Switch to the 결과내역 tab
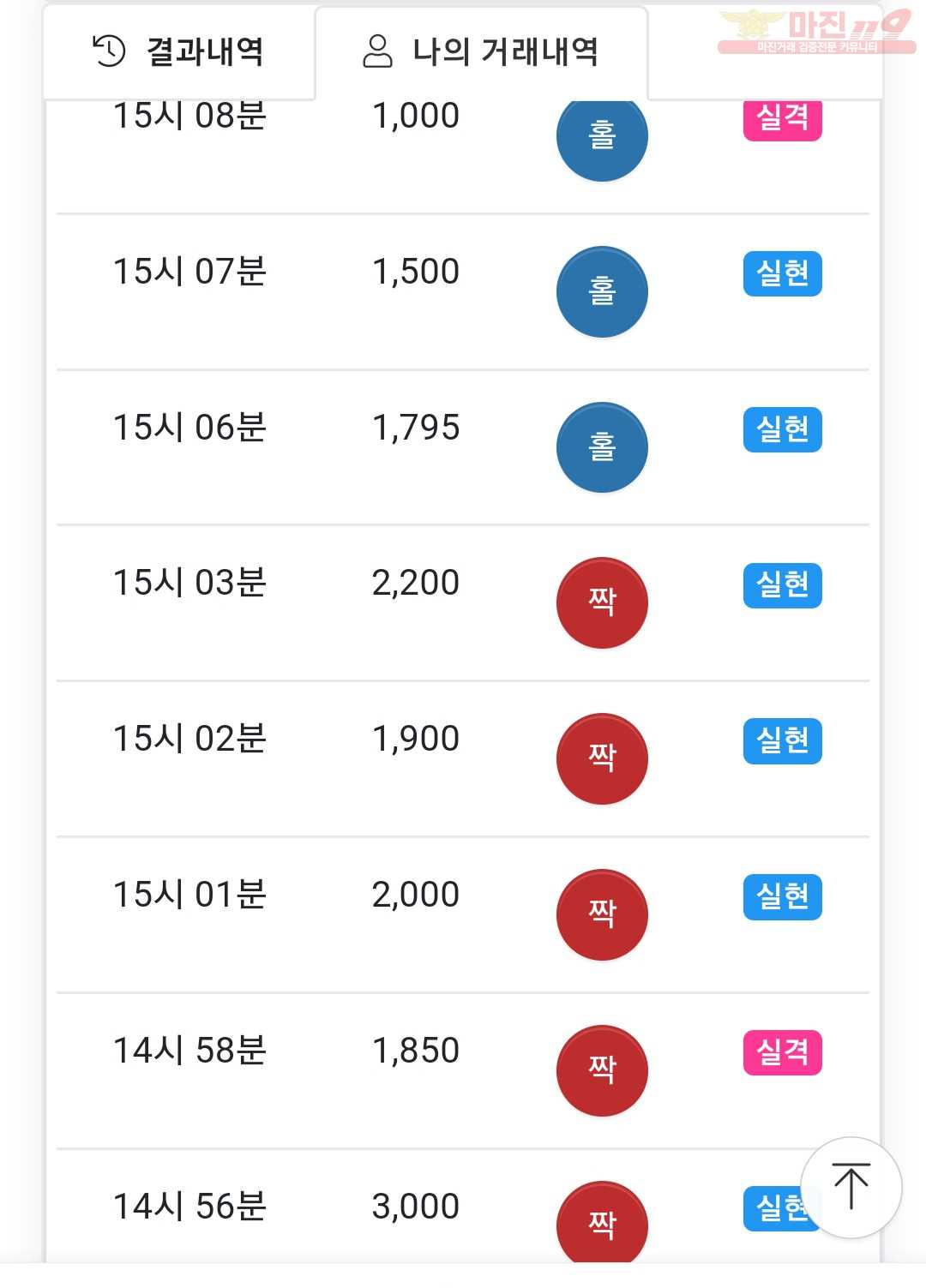926x1288 pixels. (x=178, y=52)
